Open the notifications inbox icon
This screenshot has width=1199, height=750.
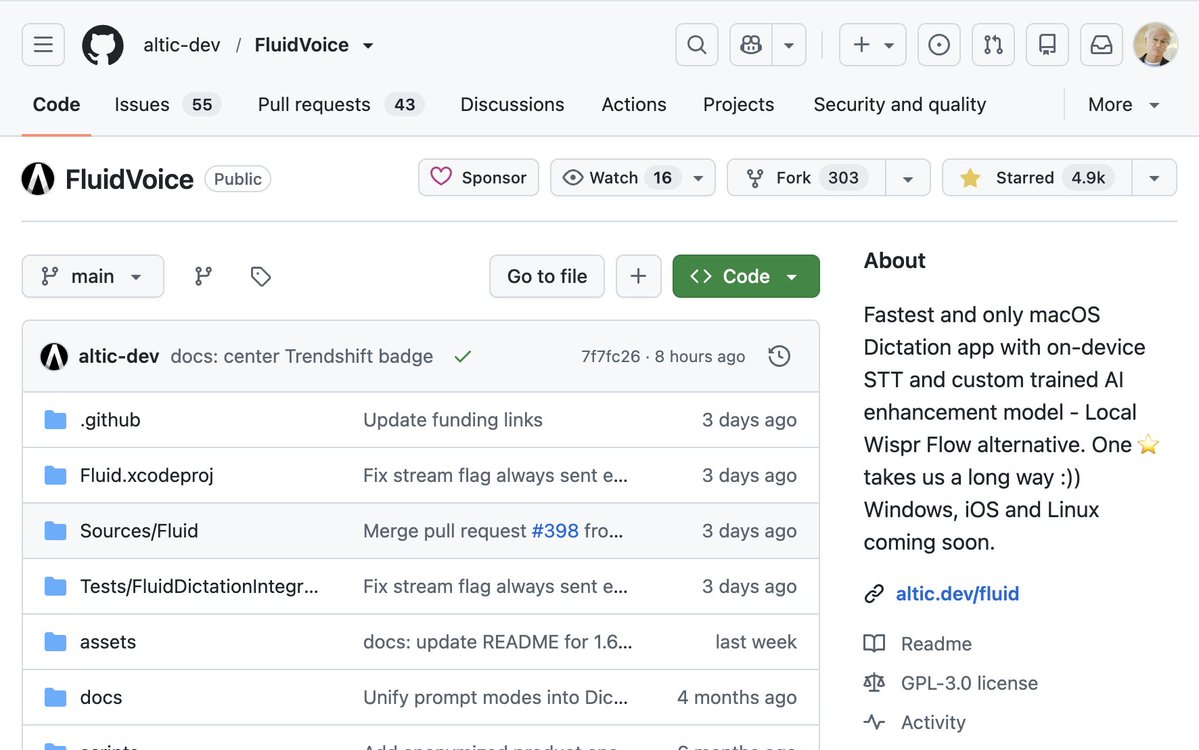1101,44
